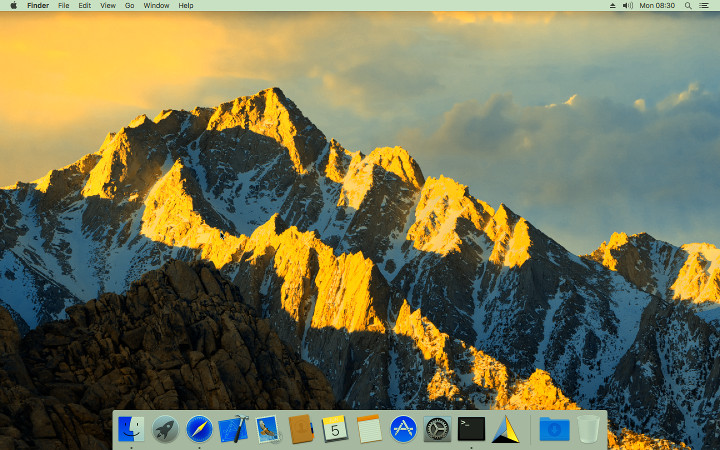Open the View menu

(x=108, y=6)
